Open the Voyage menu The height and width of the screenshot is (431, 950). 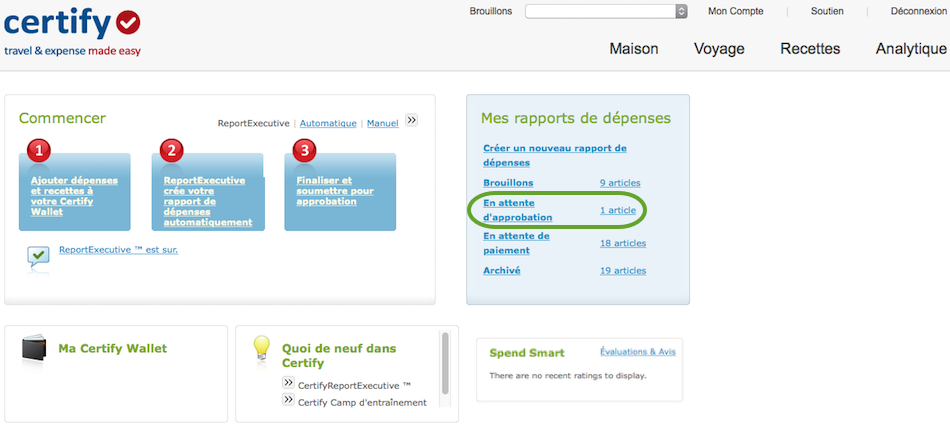(x=719, y=49)
